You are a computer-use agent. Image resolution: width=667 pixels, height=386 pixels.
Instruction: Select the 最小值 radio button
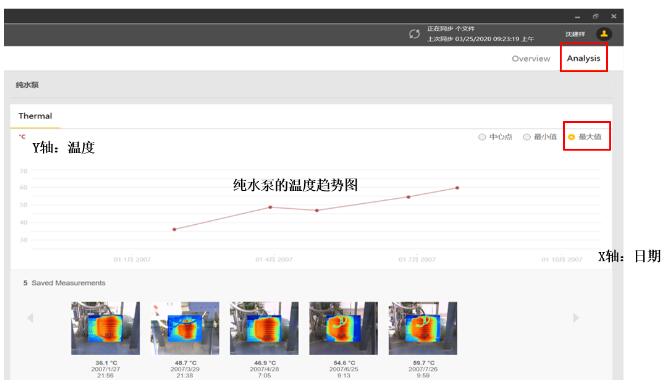pyautogui.click(x=527, y=137)
